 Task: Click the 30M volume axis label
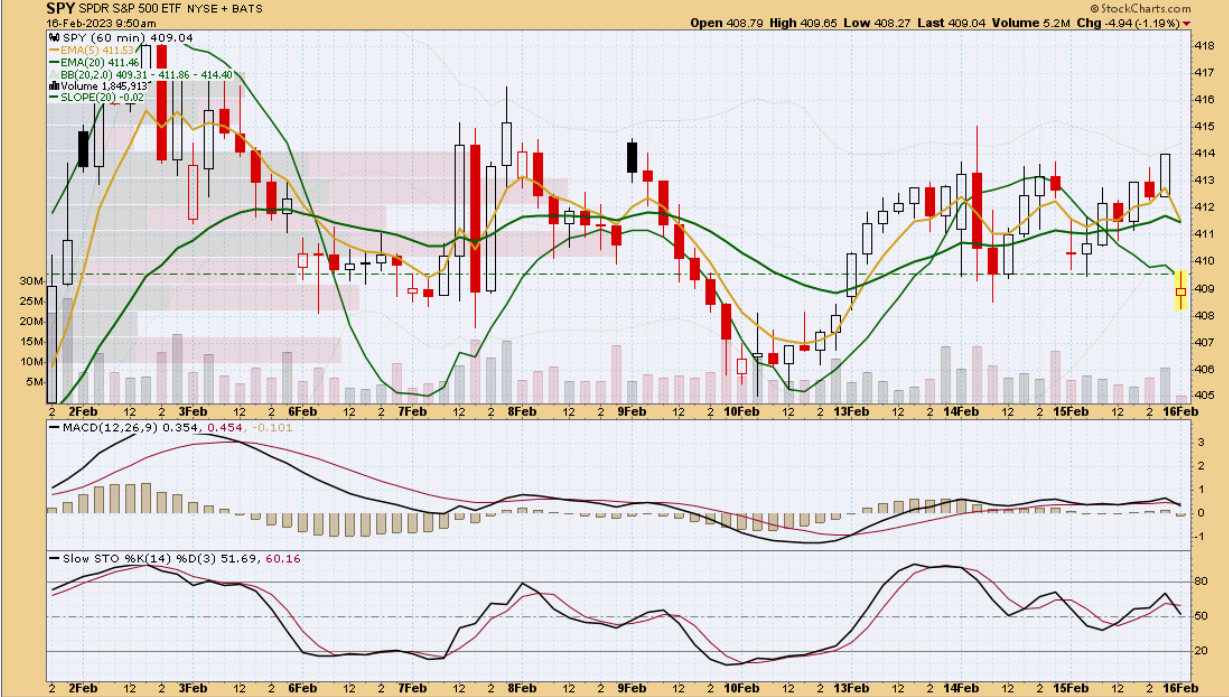(x=32, y=282)
